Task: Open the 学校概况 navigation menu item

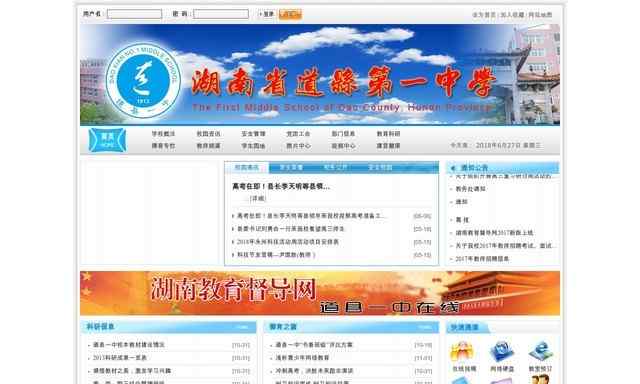Action: pos(163,134)
